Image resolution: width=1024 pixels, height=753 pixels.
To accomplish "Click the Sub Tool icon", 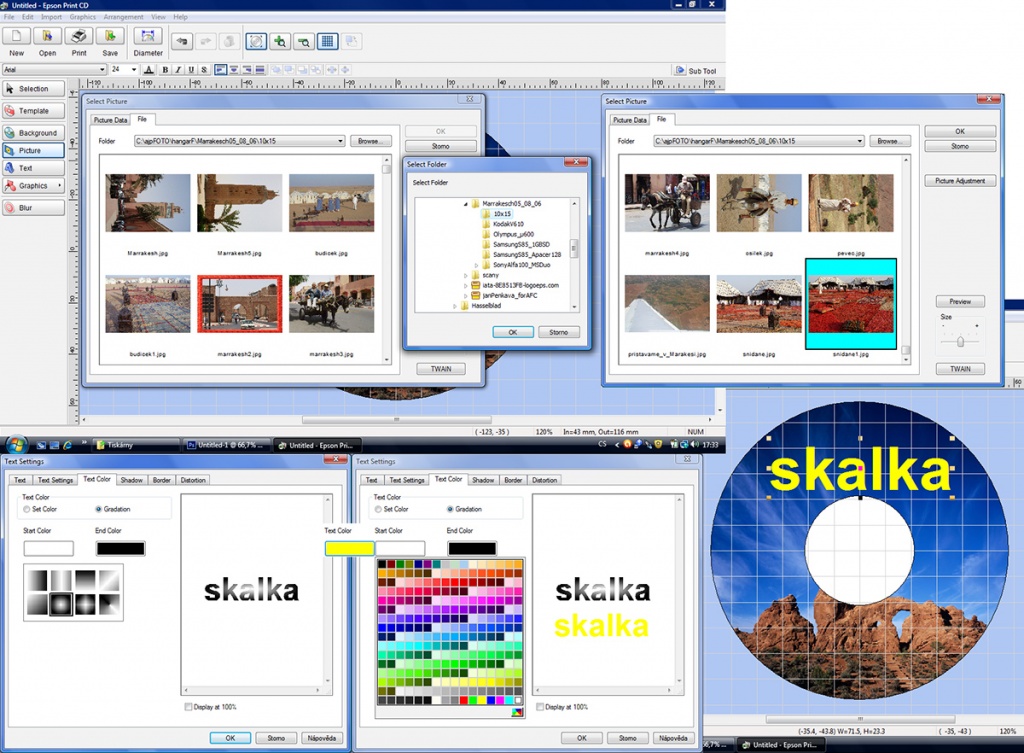I will tap(680, 71).
